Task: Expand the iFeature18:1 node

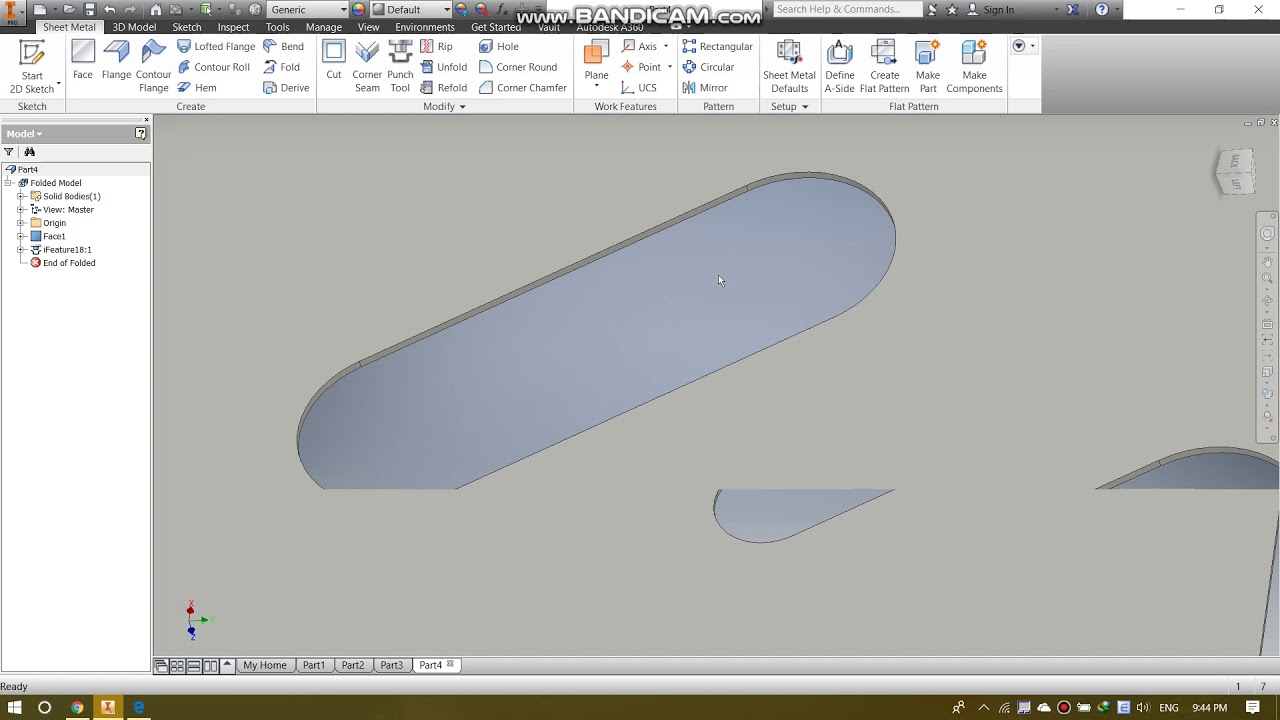Action: click(x=21, y=250)
